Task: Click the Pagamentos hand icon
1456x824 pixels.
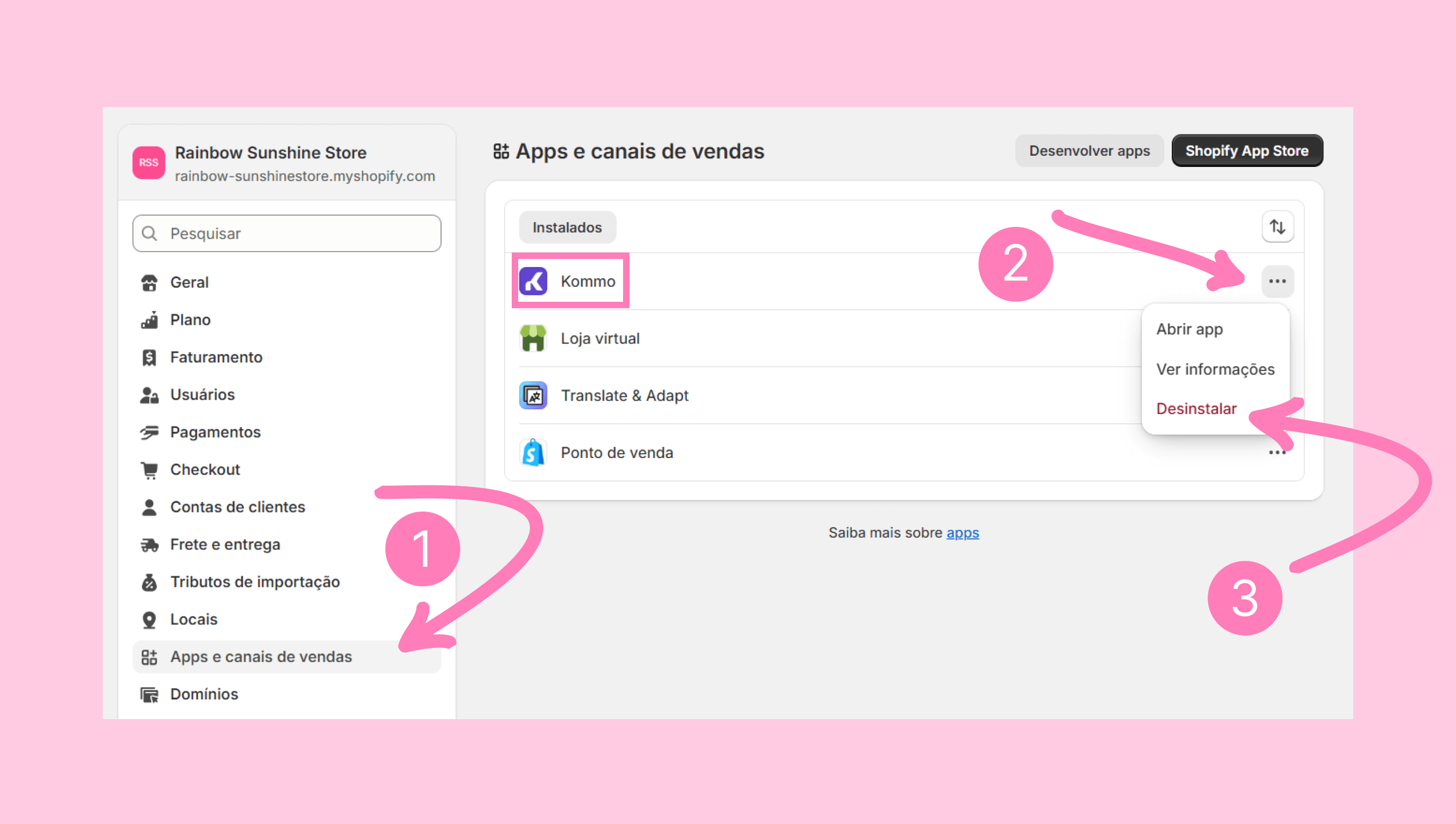Action: tap(149, 432)
